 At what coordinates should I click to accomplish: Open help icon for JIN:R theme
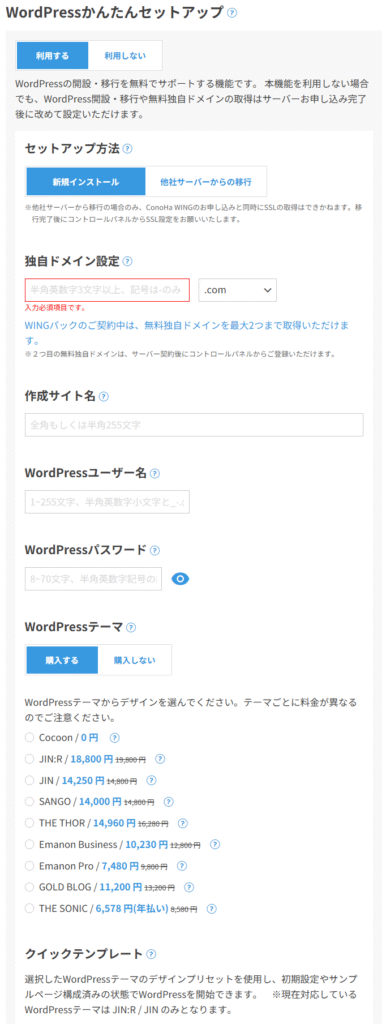tap(160, 759)
